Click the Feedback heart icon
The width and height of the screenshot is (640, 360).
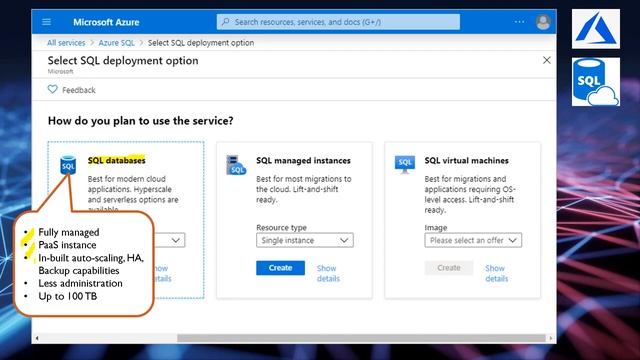coord(53,89)
